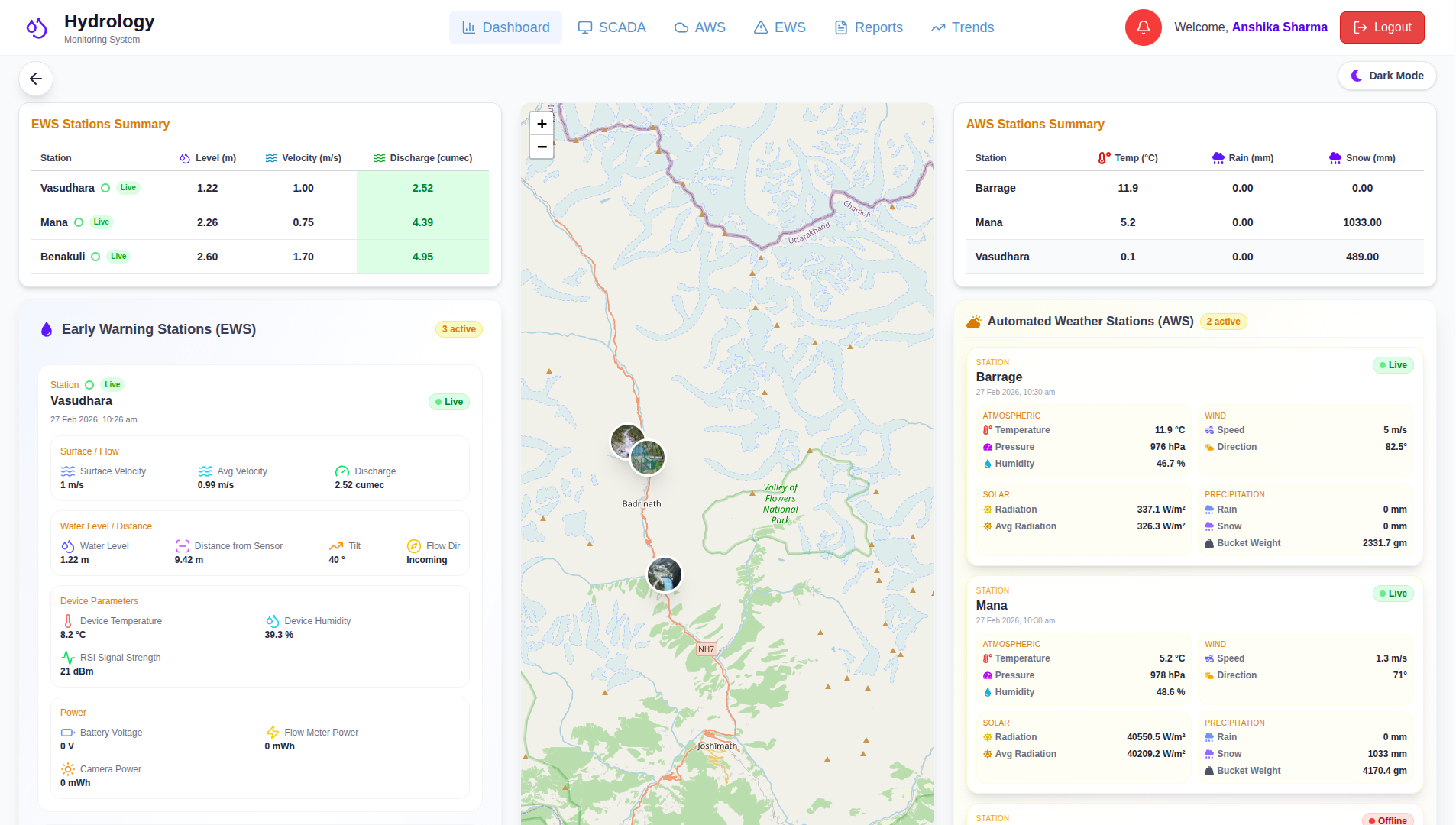Click the Discharge icon in Surface/Flow section

tap(341, 471)
